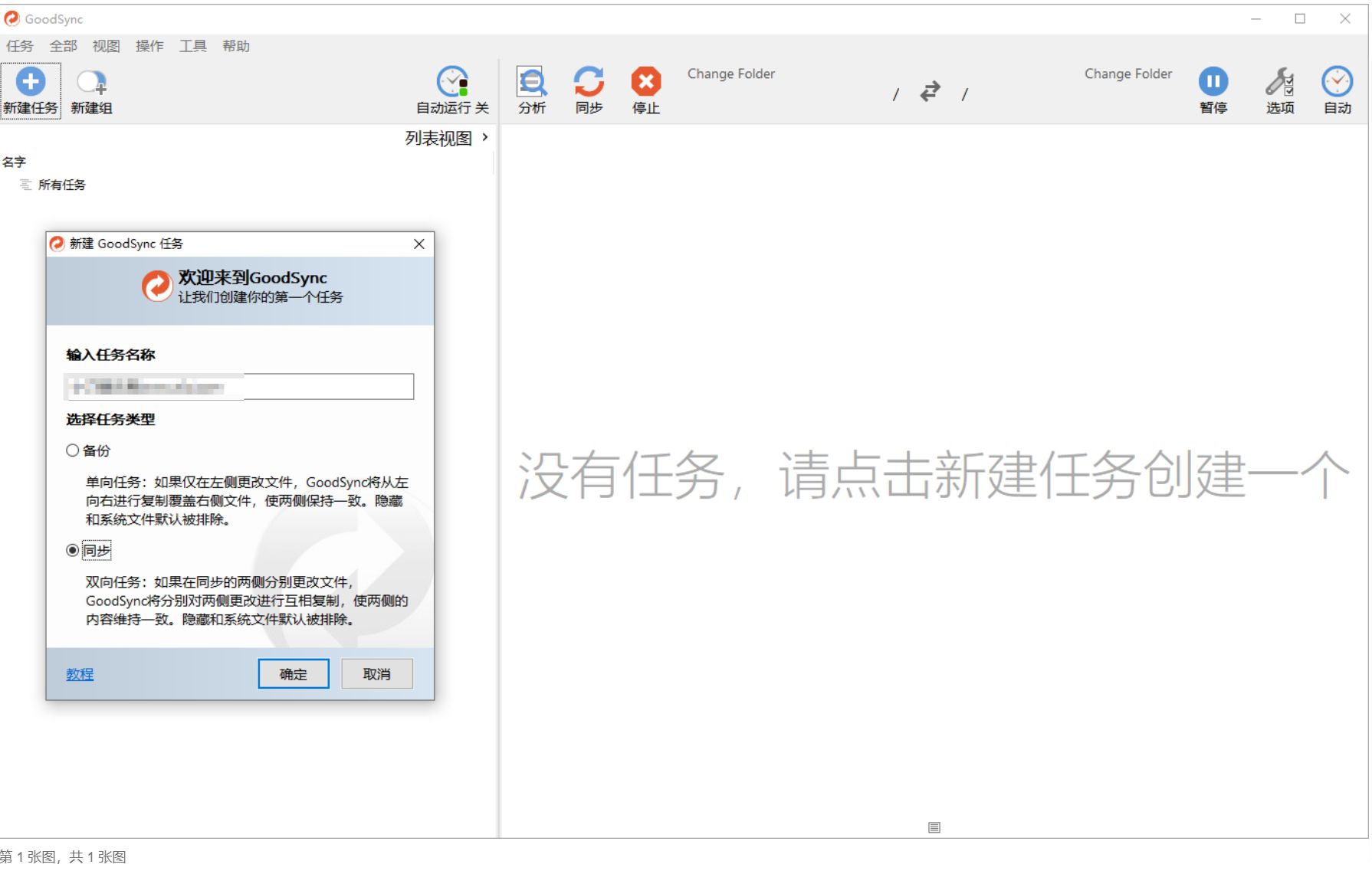Click the All Tasks (所有任务) list icon
The height and width of the screenshot is (871, 1372).
25,185
